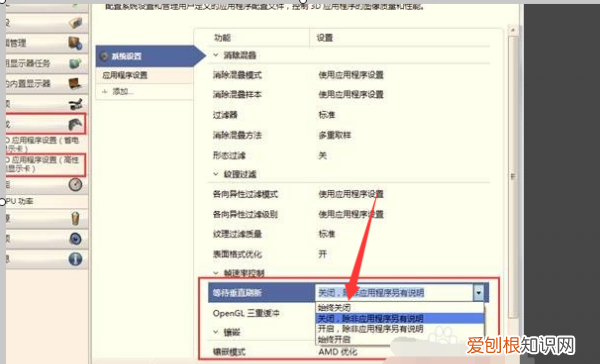Click the 各向异性过滤模式 setting value

coord(351,194)
